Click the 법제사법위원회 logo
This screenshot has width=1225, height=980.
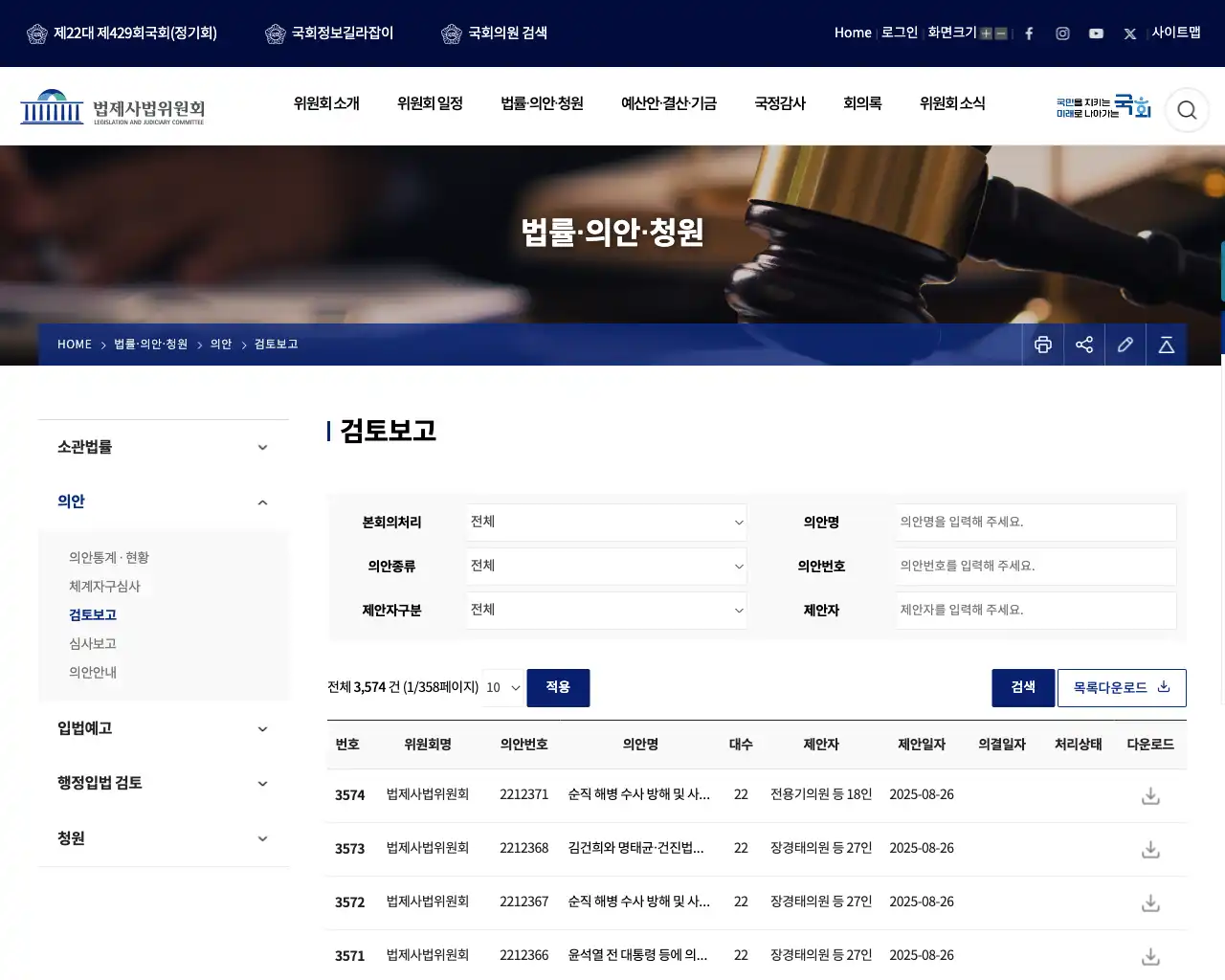pyautogui.click(x=113, y=107)
